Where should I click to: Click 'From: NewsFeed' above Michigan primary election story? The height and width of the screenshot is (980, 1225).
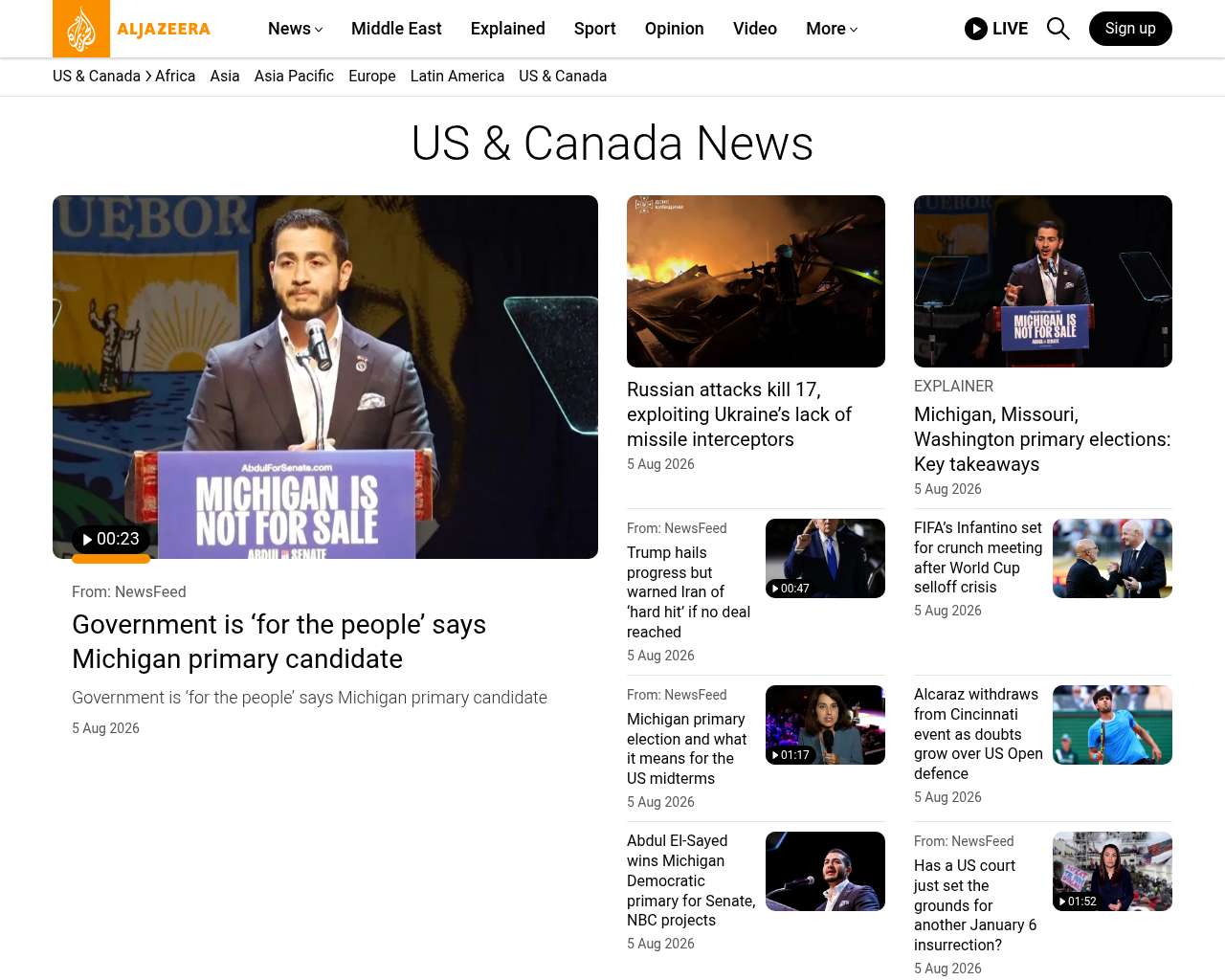pos(677,695)
